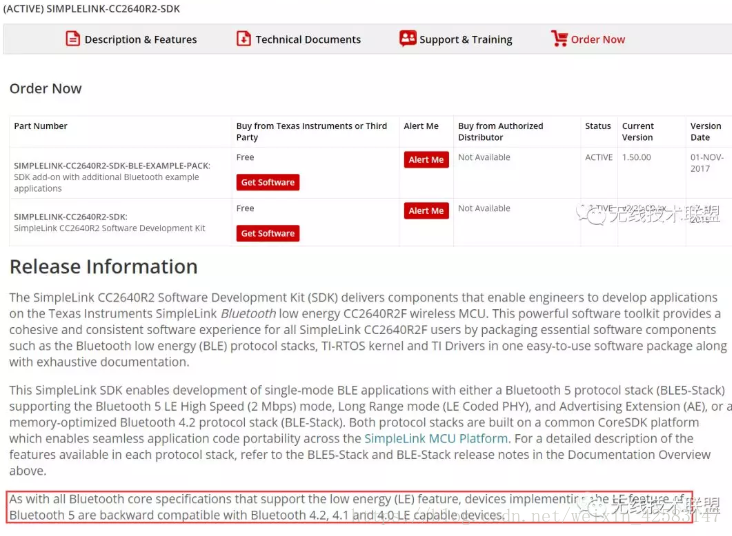Screen dimensions: 732x536
Task: Click Not Available in BLE-EXAMPLE-PACK row
Action: pos(484,157)
